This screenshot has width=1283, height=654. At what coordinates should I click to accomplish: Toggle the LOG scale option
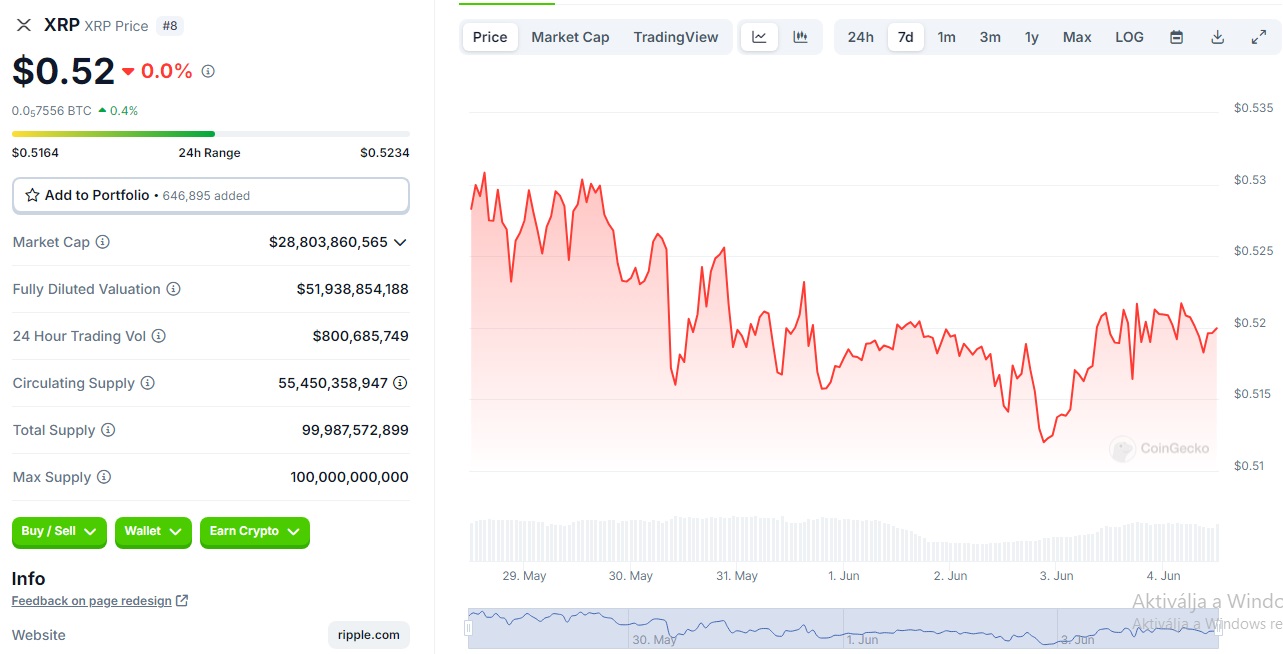tap(1129, 37)
